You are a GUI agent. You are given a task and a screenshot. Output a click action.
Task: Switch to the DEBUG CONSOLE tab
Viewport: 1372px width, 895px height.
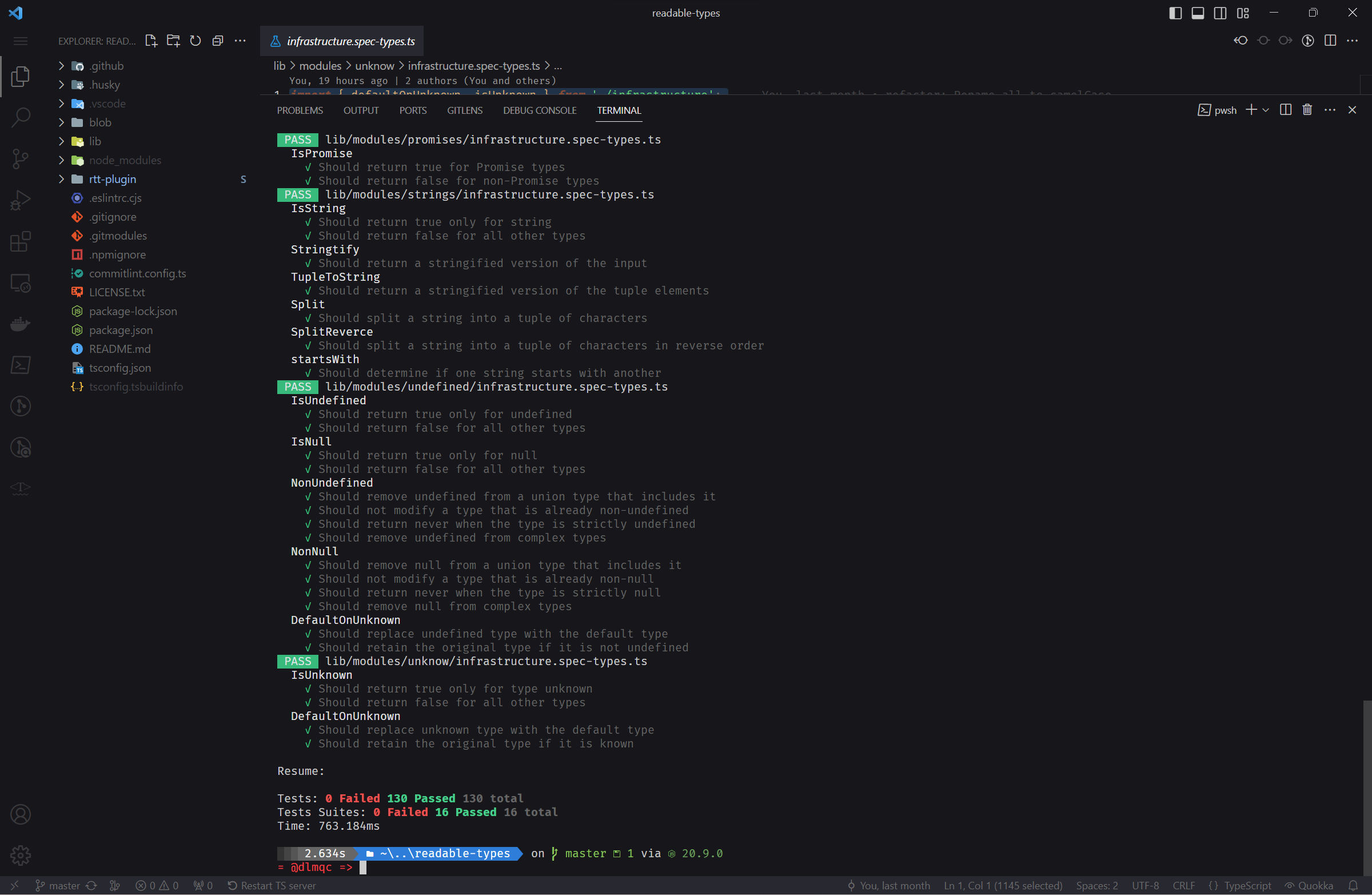pos(540,110)
